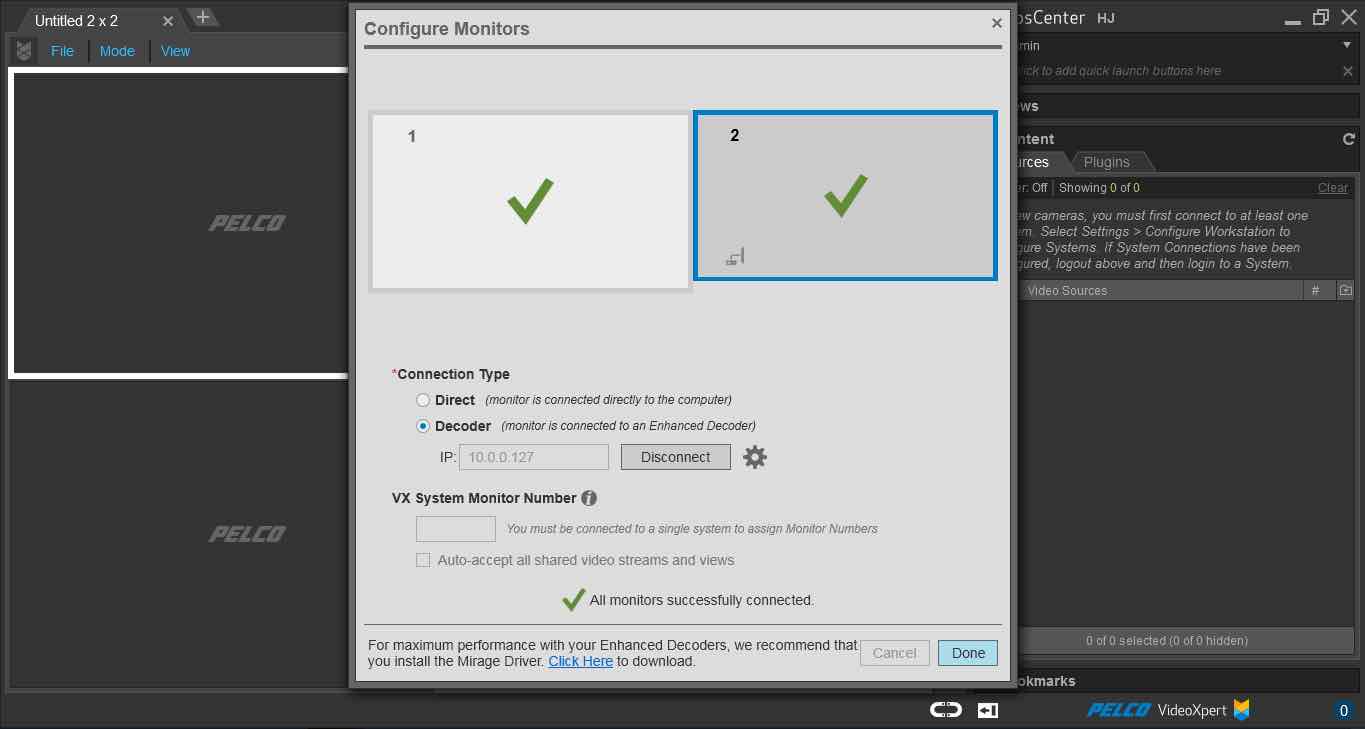1365x729 pixels.
Task: Refresh the Content panel
Action: [1349, 139]
